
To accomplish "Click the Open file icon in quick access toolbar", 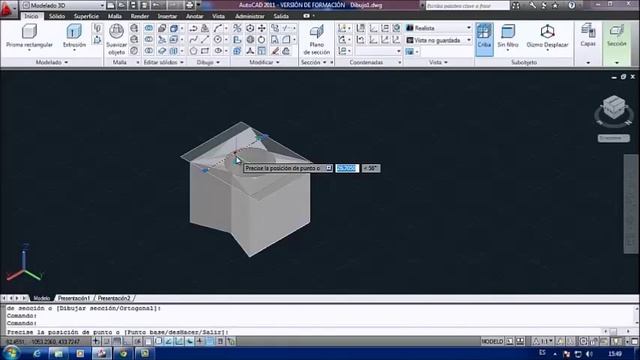I will coord(122,5).
